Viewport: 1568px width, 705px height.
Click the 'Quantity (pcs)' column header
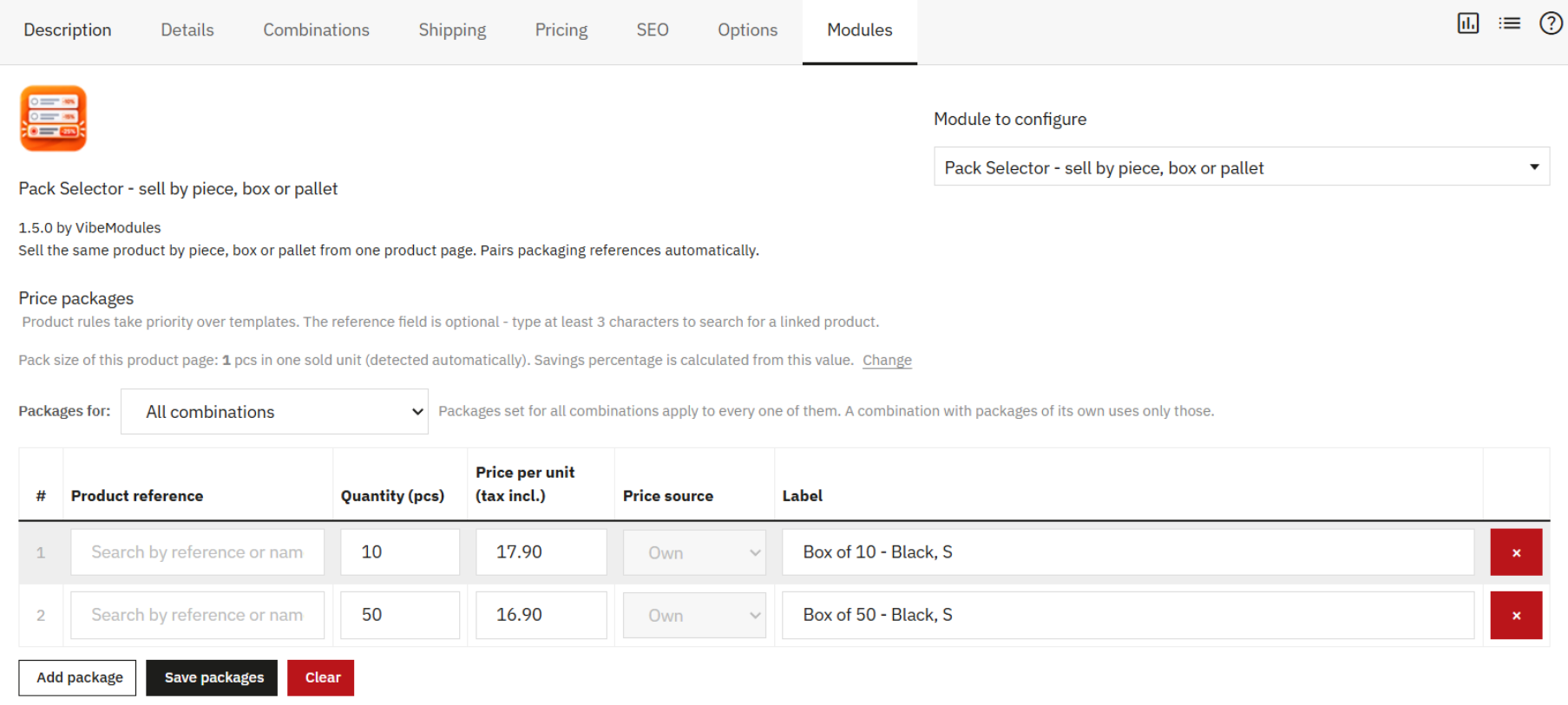point(392,496)
